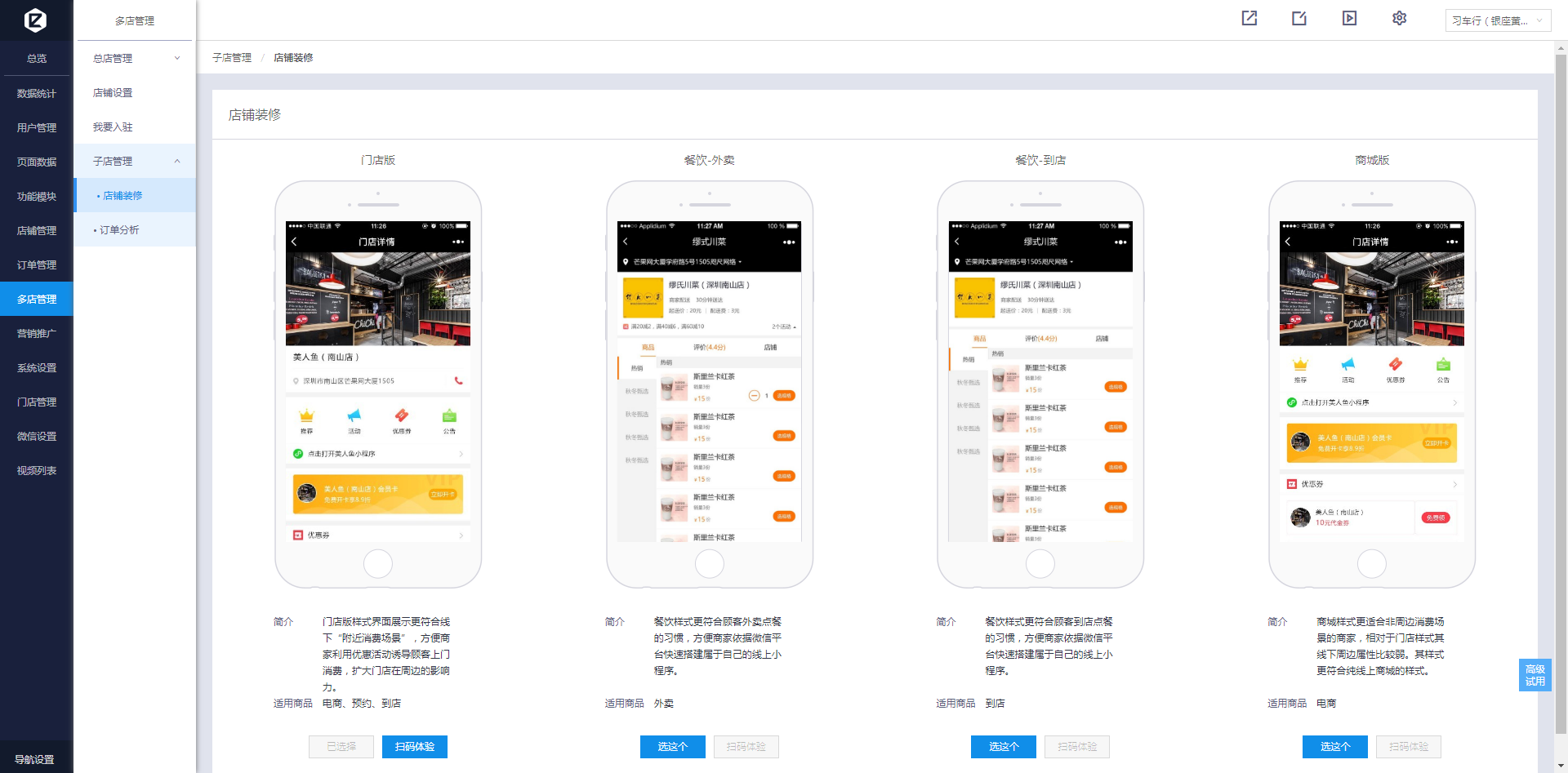The width and height of the screenshot is (1568, 773).
Task: Collapse the 子店管理 submenu section
Action: coord(135,161)
